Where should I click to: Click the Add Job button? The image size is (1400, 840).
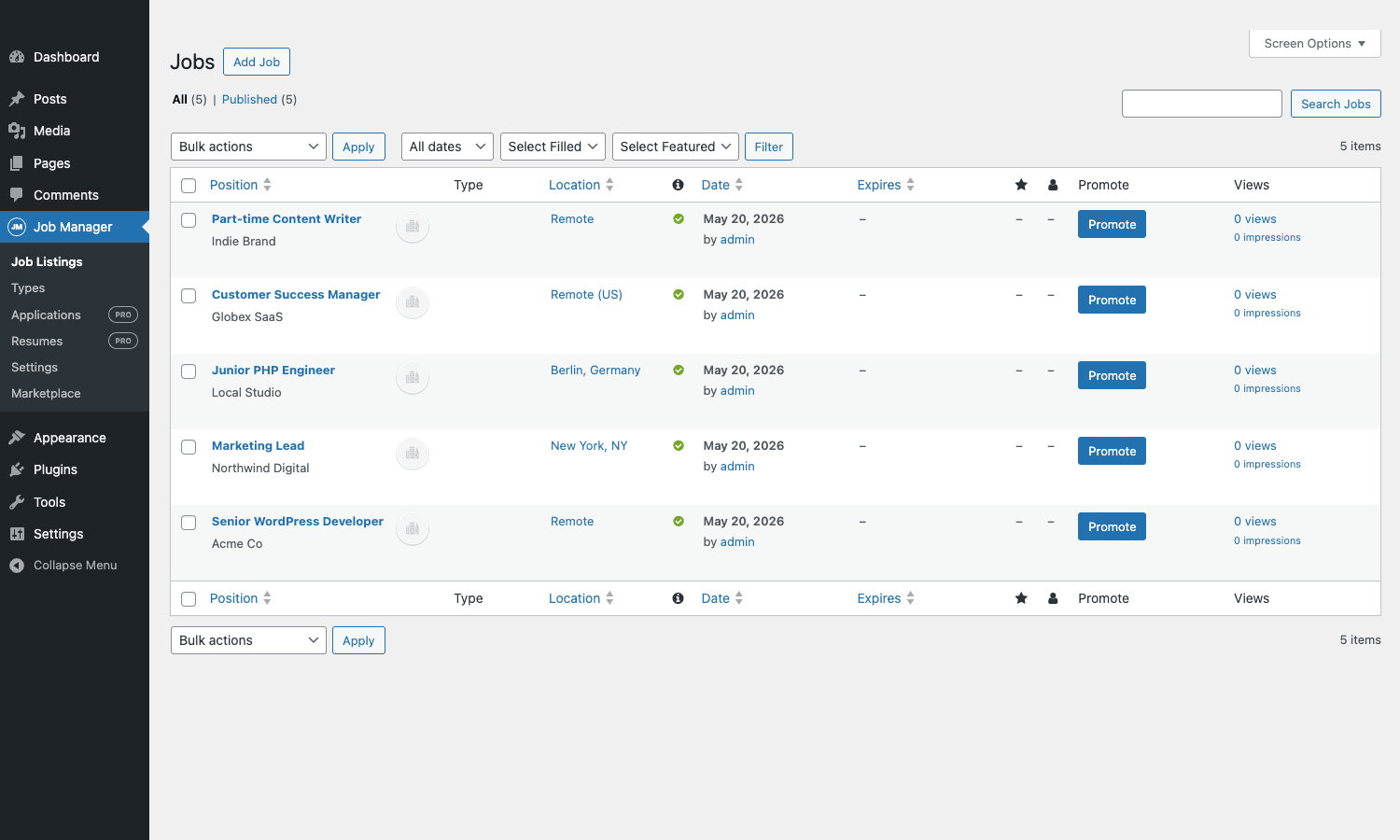point(257,62)
